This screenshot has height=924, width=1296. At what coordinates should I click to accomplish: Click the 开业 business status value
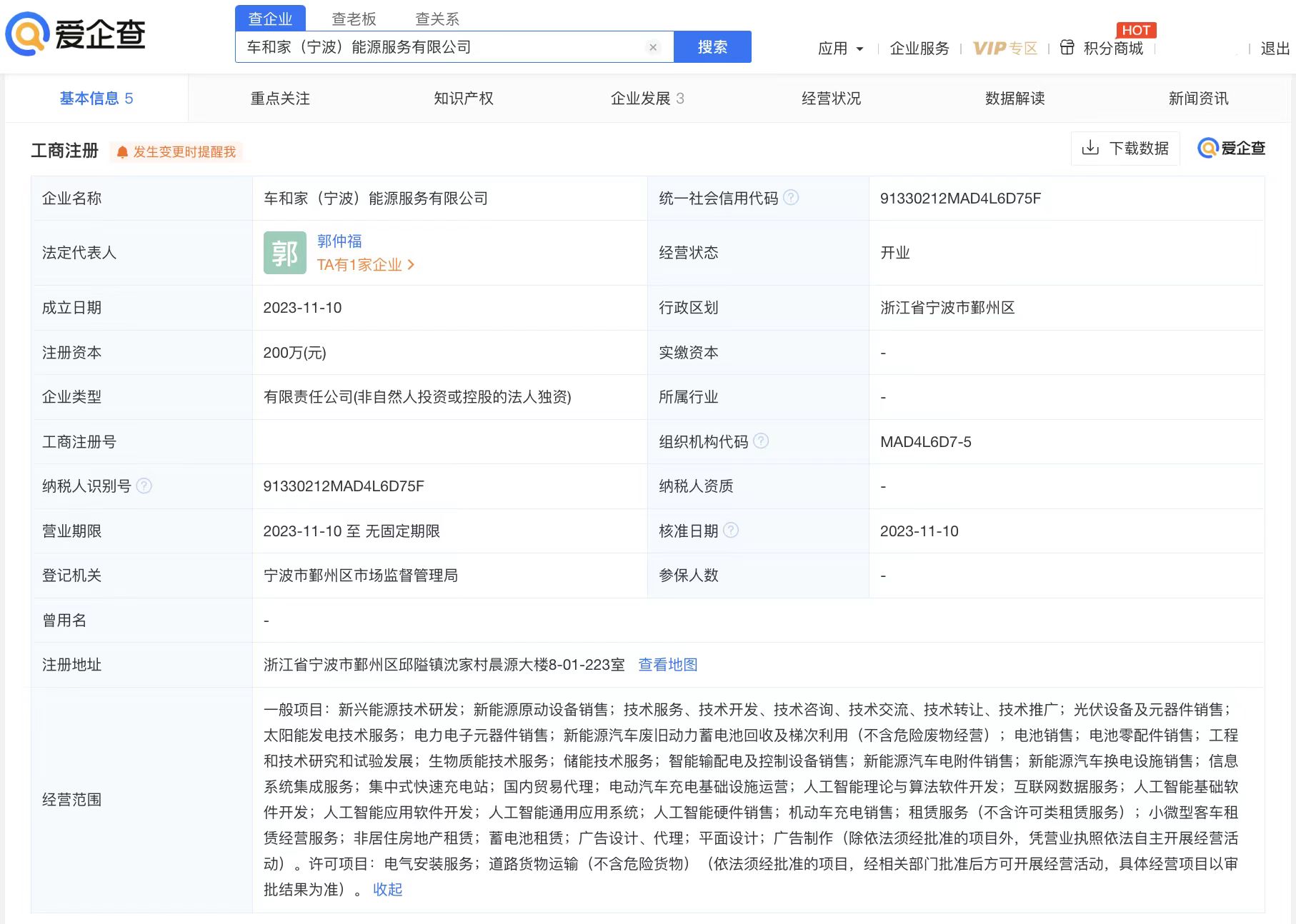click(x=894, y=253)
